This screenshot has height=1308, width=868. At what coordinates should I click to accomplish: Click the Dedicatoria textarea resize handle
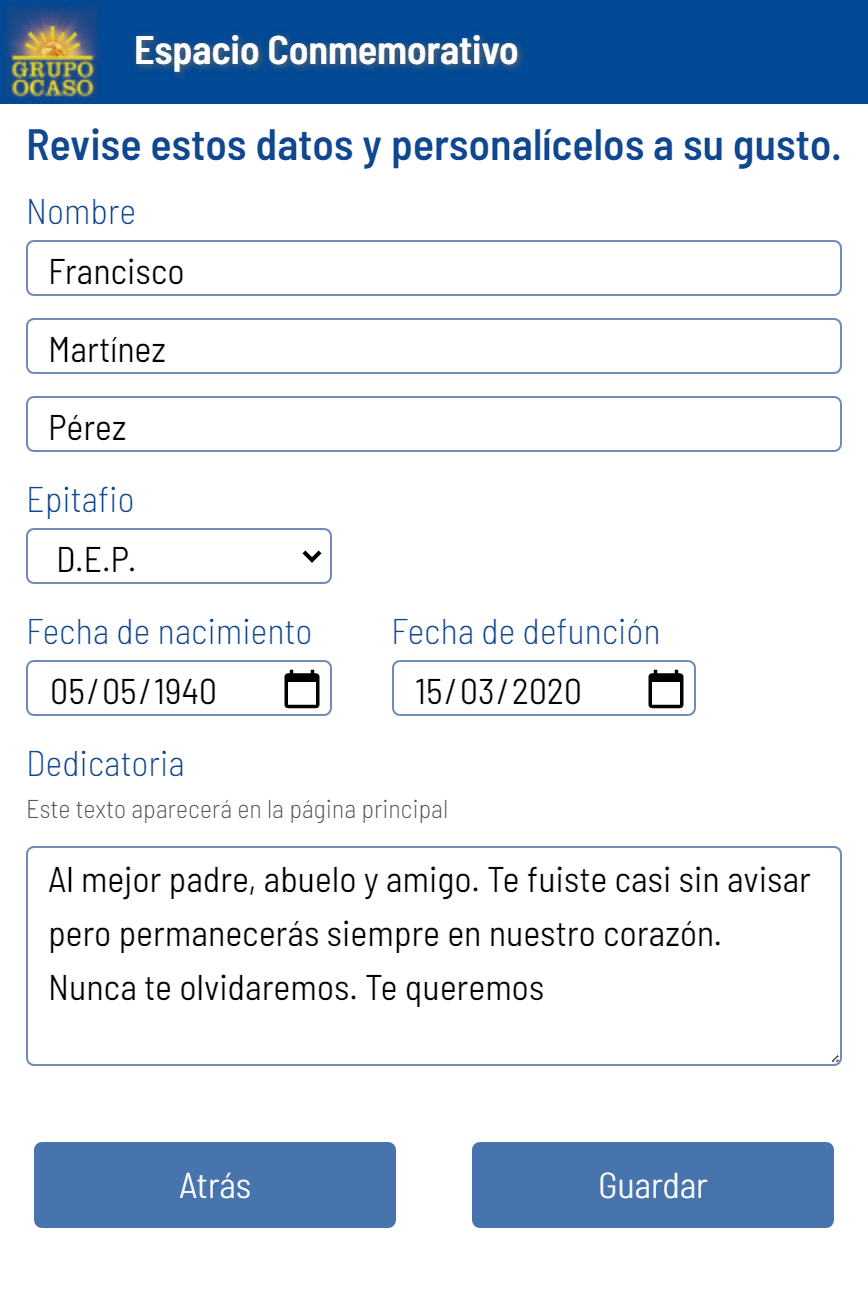(834, 1058)
